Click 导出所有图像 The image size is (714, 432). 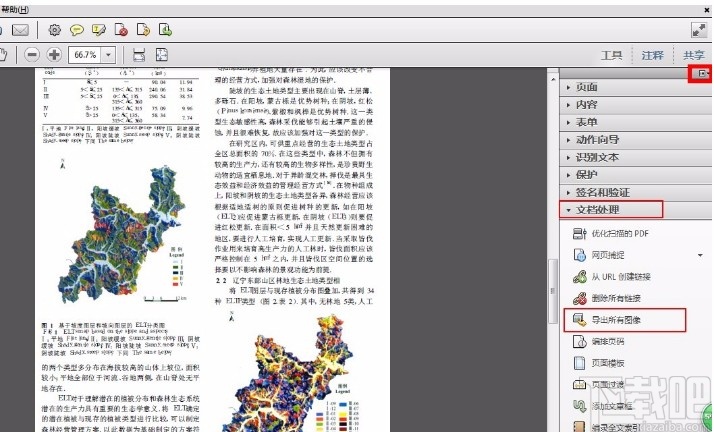616,320
